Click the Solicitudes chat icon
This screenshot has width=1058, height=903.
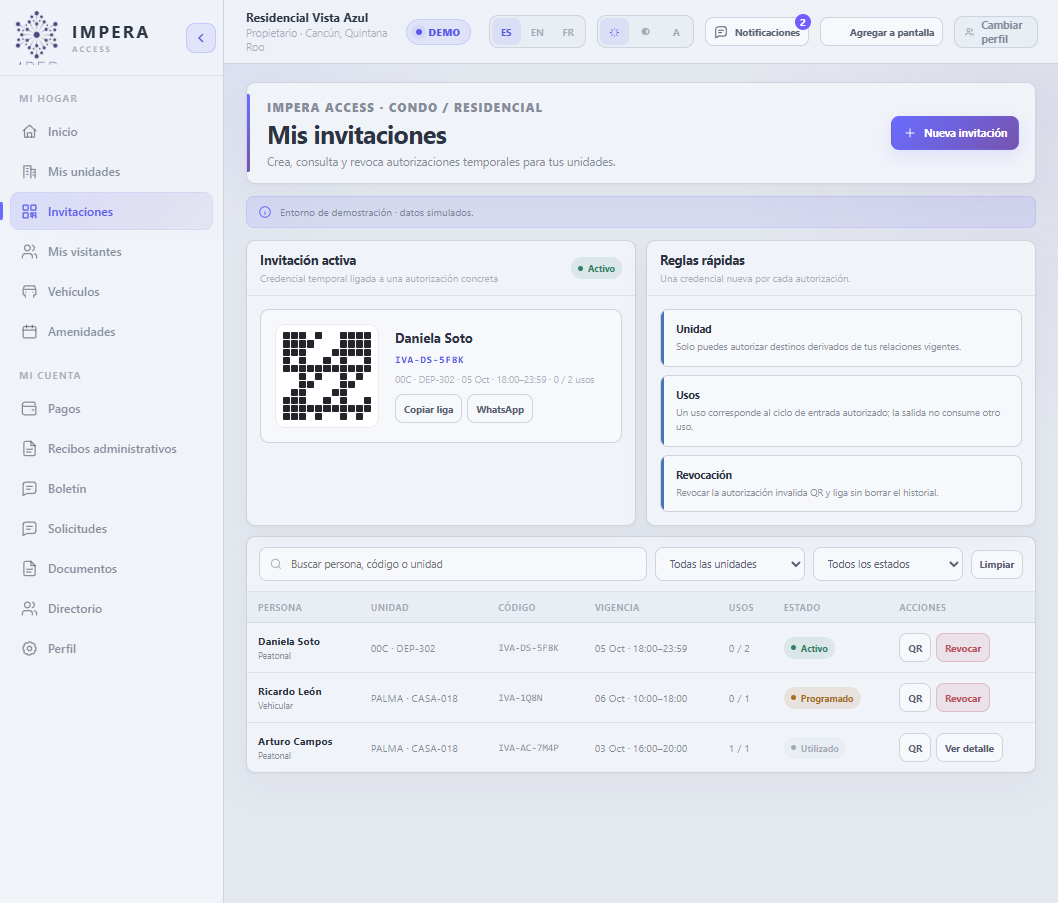point(30,528)
